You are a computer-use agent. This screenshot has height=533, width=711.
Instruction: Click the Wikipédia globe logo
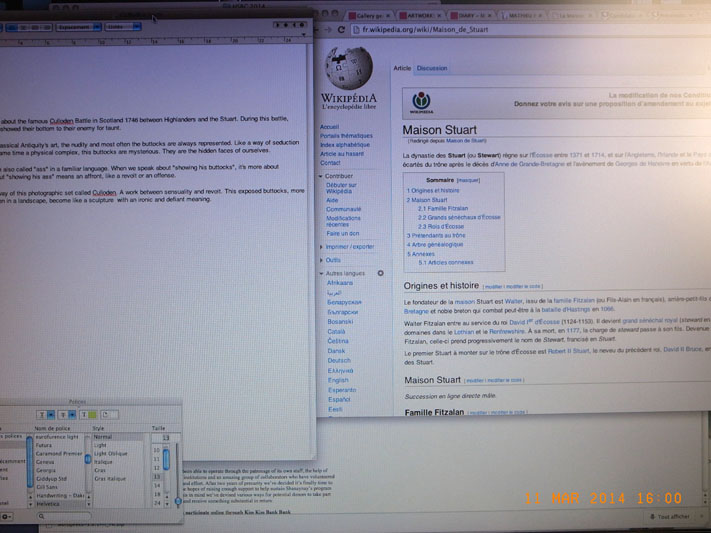[x=349, y=68]
